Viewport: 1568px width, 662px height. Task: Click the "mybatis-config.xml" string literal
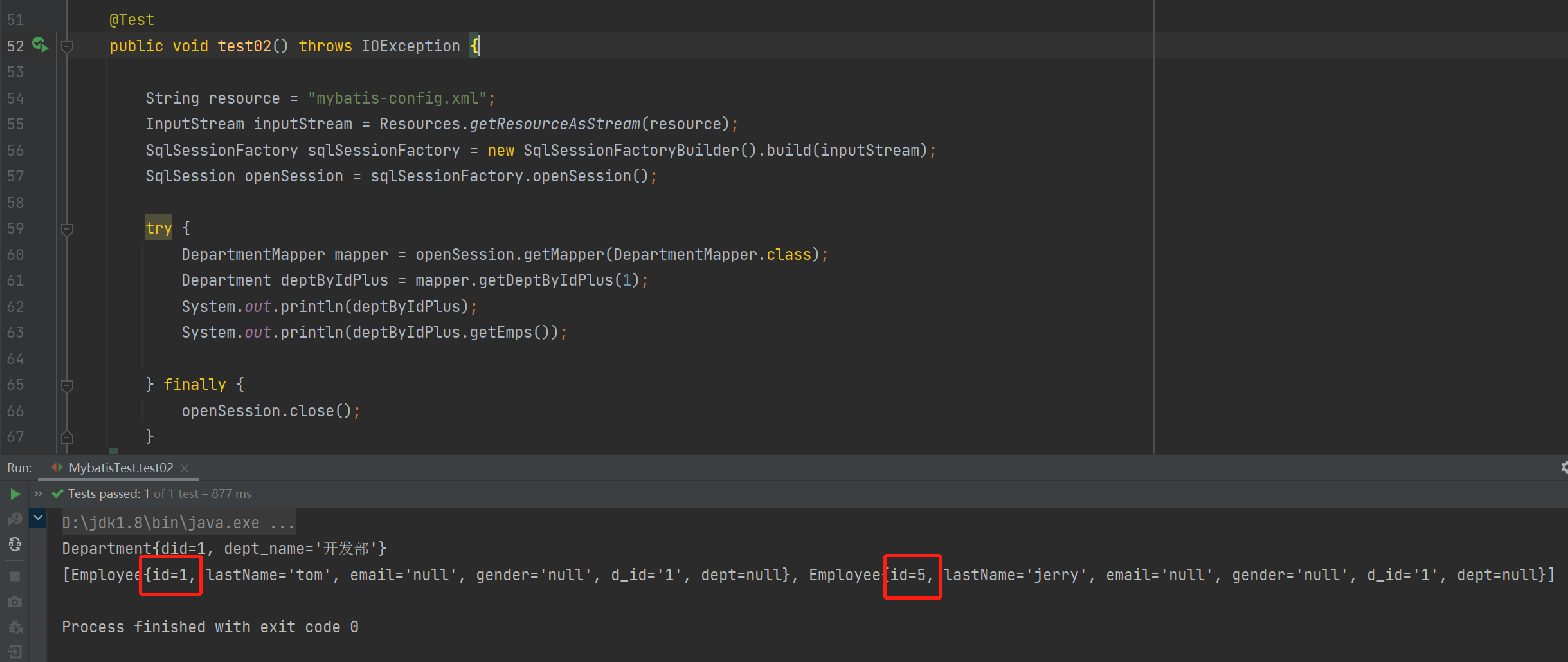(397, 98)
